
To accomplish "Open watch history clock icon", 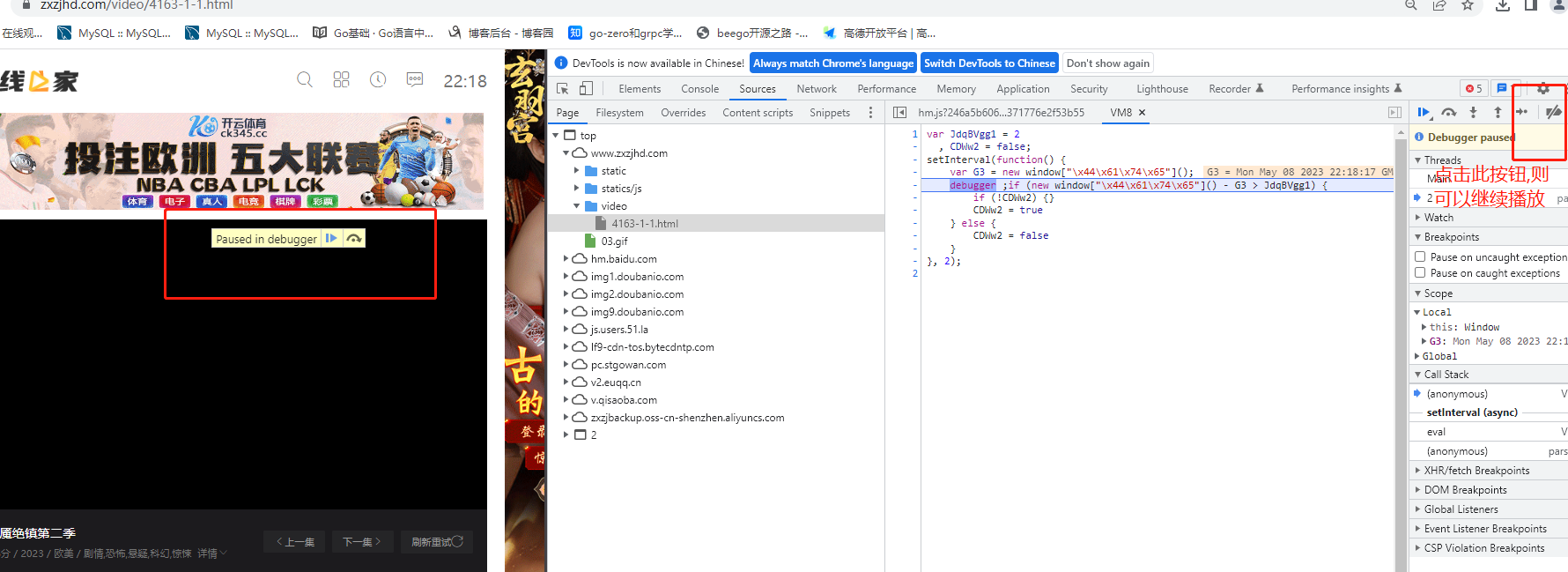I will pyautogui.click(x=378, y=80).
